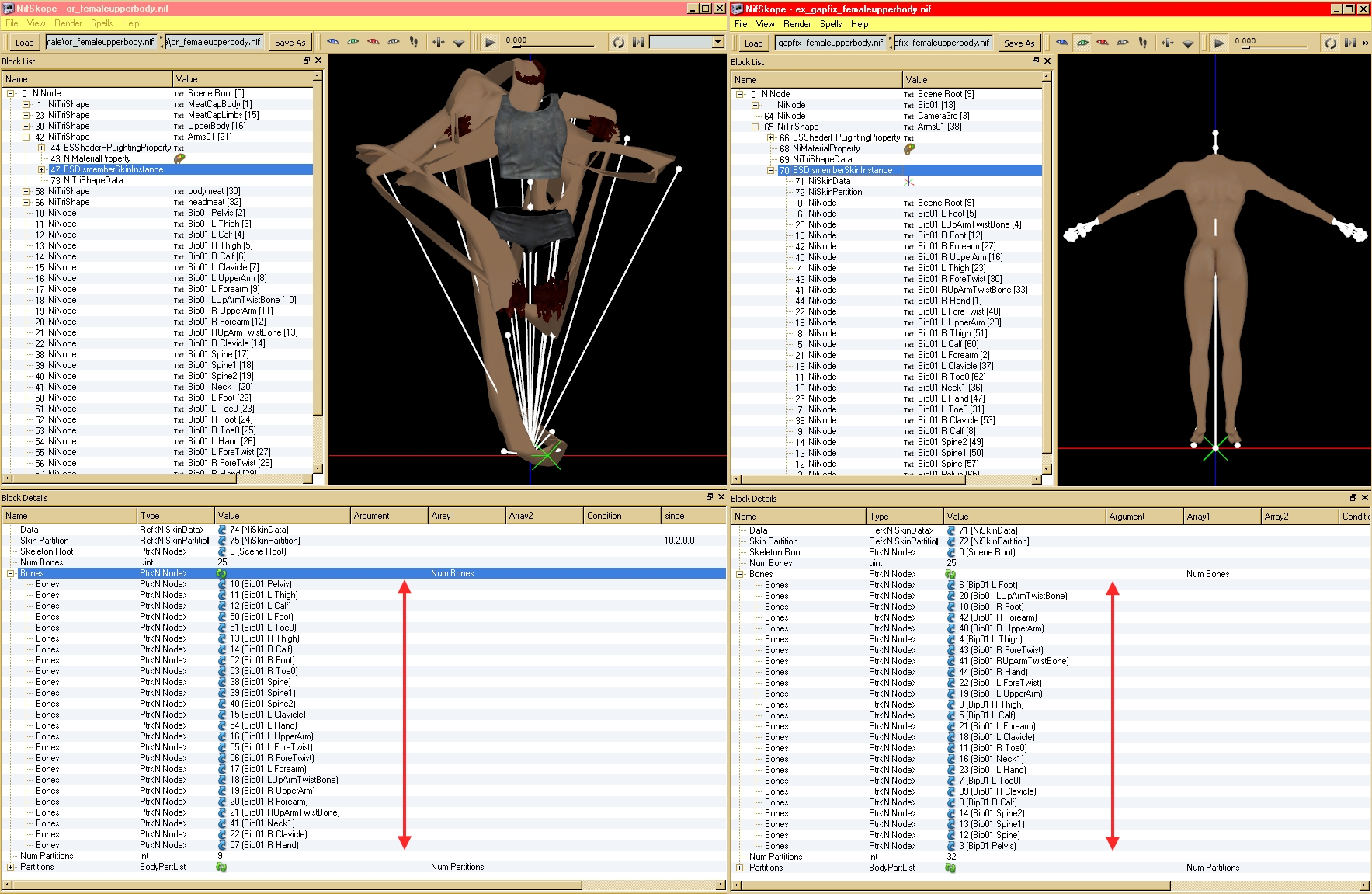Open animation dropdown in or_femaleupperbody toolbar
Screen dimensions: 1372x894
tap(717, 42)
